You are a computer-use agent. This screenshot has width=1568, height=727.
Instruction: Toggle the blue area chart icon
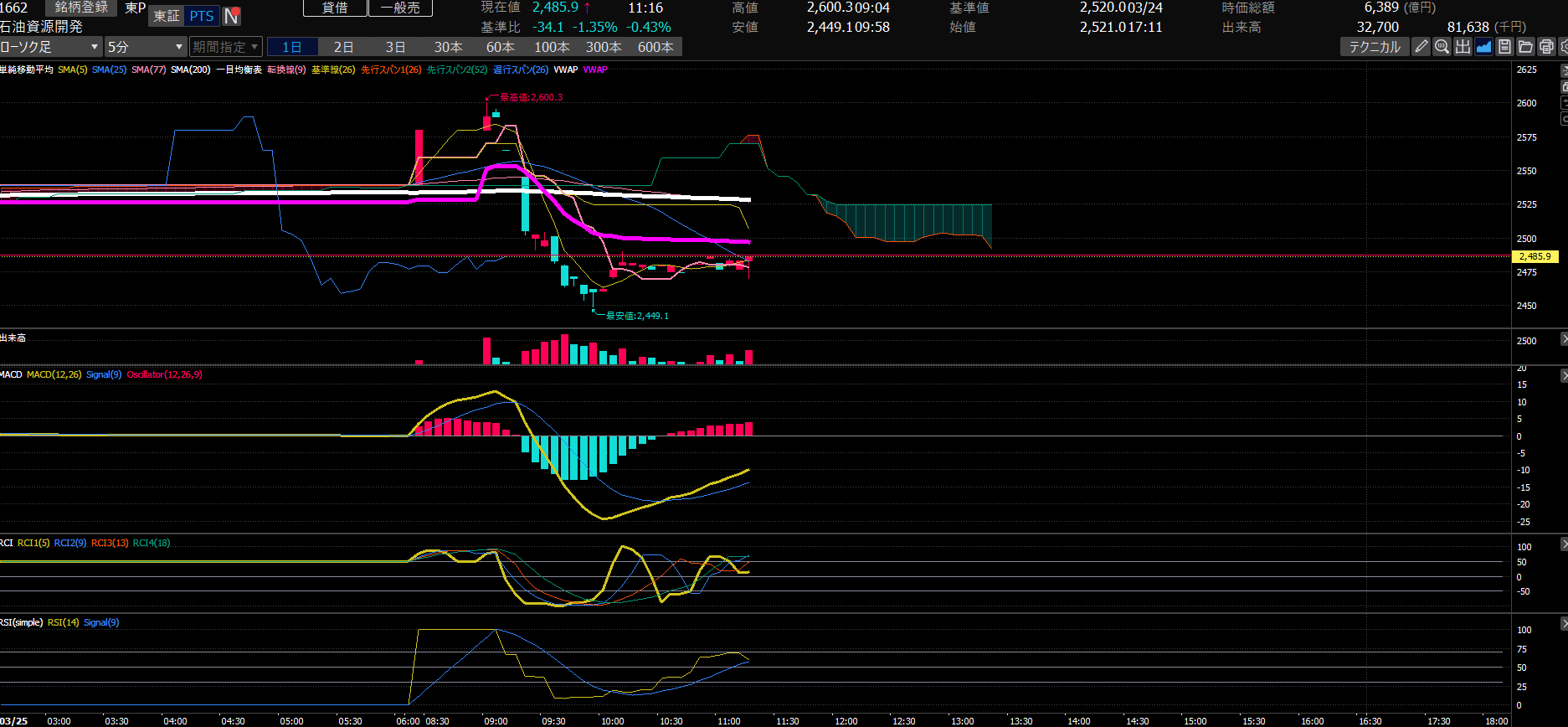pos(1483,47)
